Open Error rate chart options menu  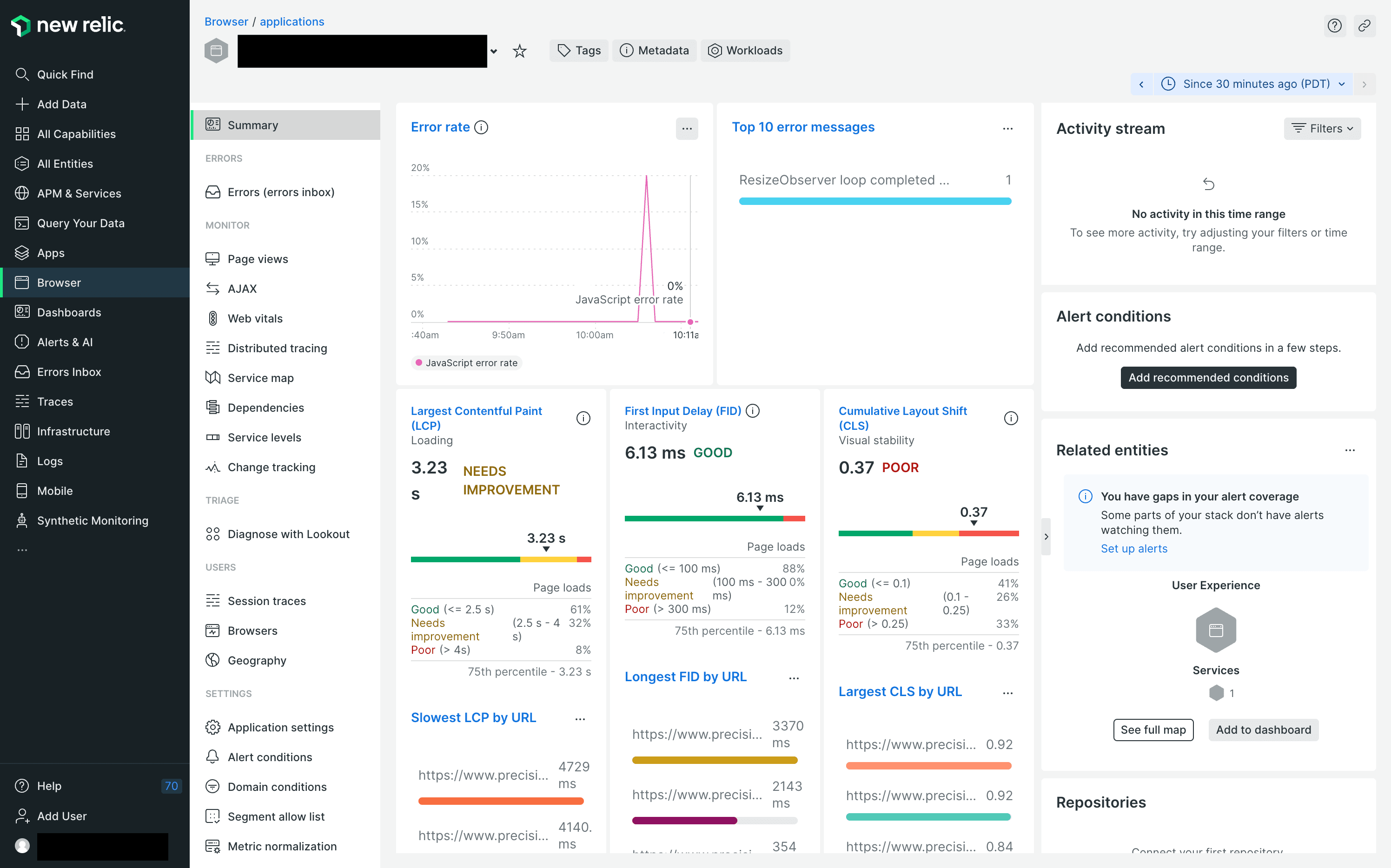pyautogui.click(x=687, y=129)
